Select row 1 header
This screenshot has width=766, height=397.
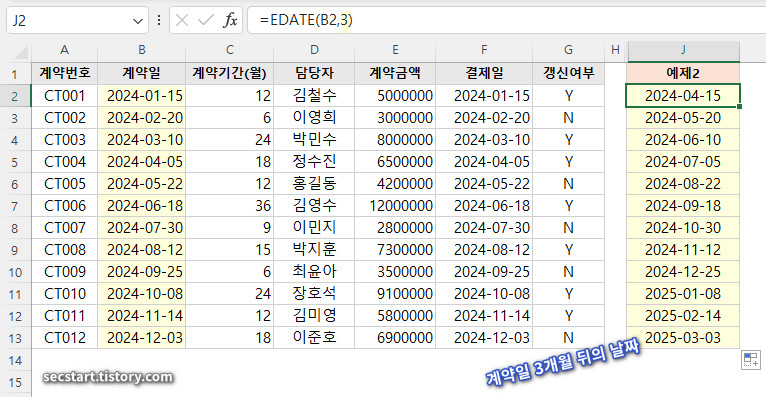pos(15,74)
